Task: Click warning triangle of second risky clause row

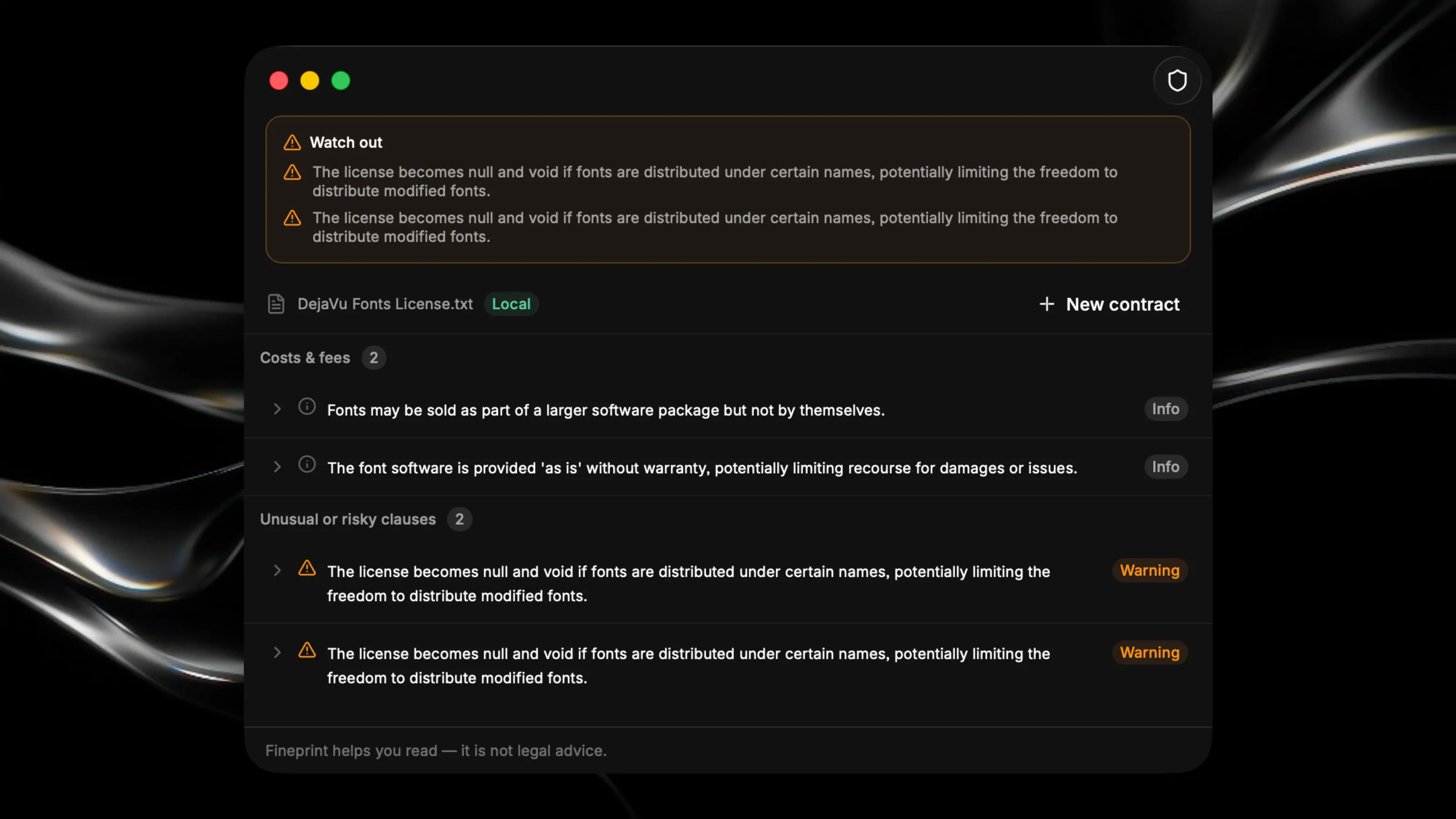Action: [x=307, y=650]
